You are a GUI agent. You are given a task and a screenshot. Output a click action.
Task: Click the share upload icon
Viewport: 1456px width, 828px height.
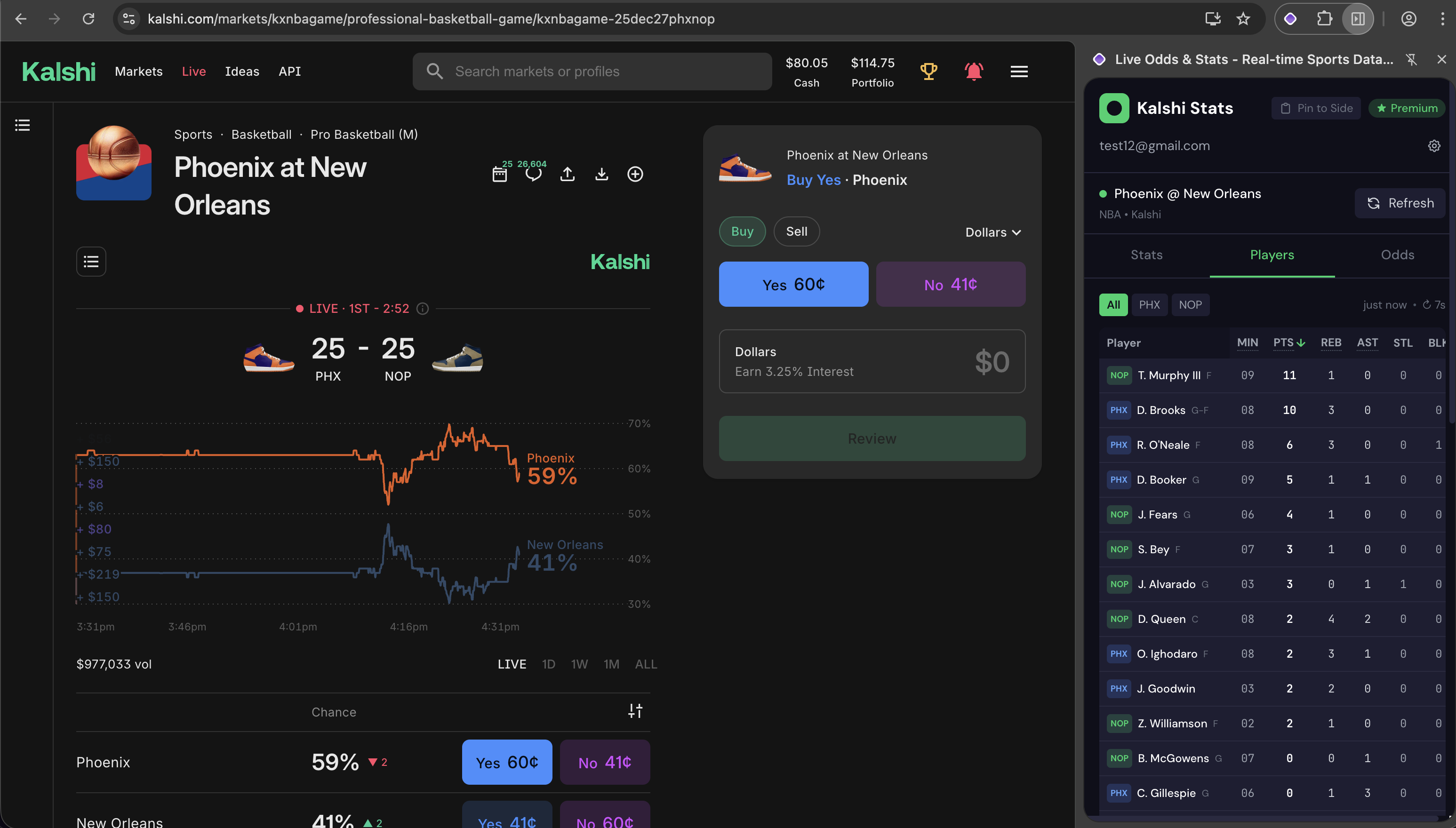pyautogui.click(x=567, y=174)
